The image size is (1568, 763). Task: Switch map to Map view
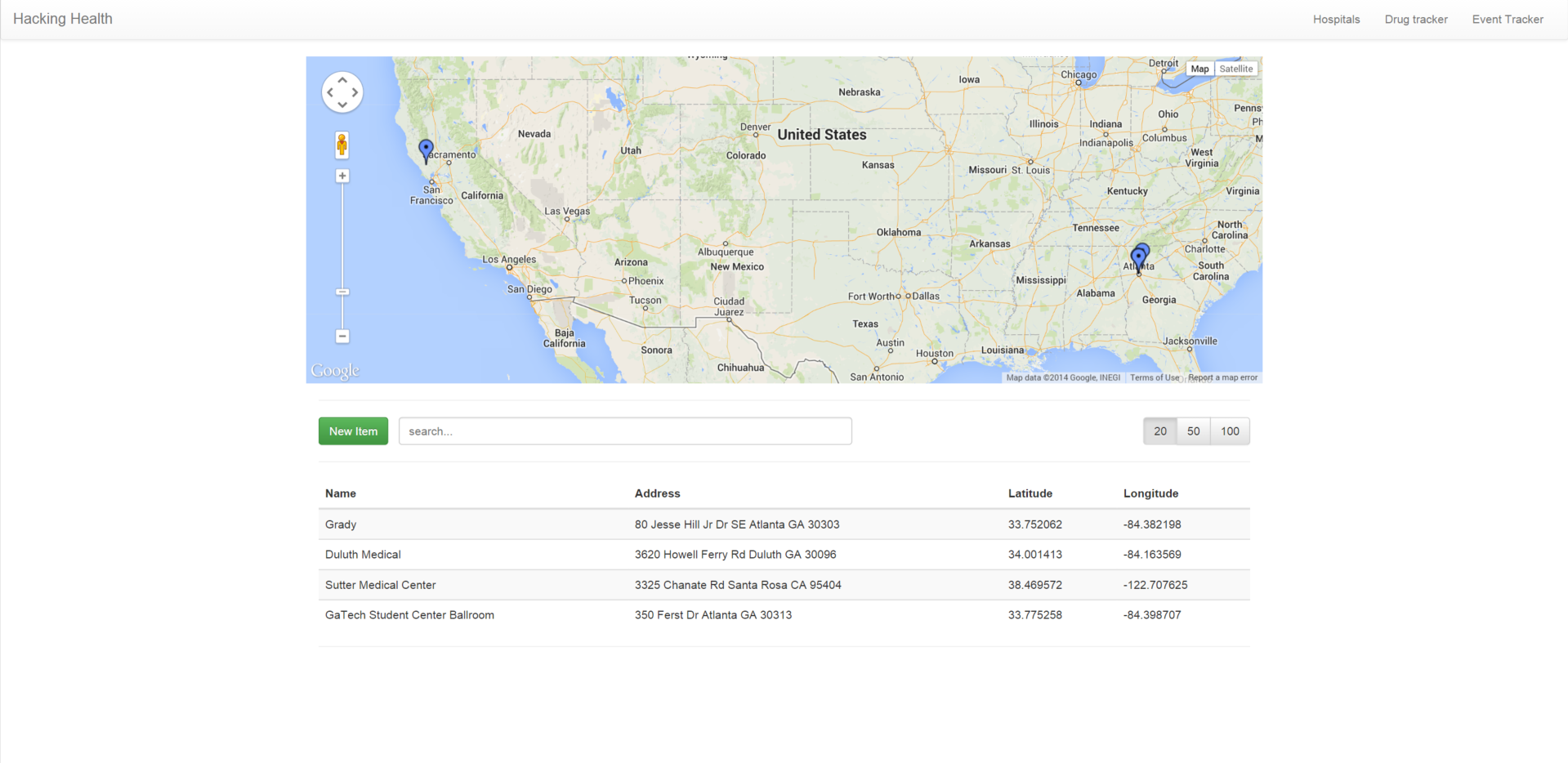pyautogui.click(x=1199, y=69)
